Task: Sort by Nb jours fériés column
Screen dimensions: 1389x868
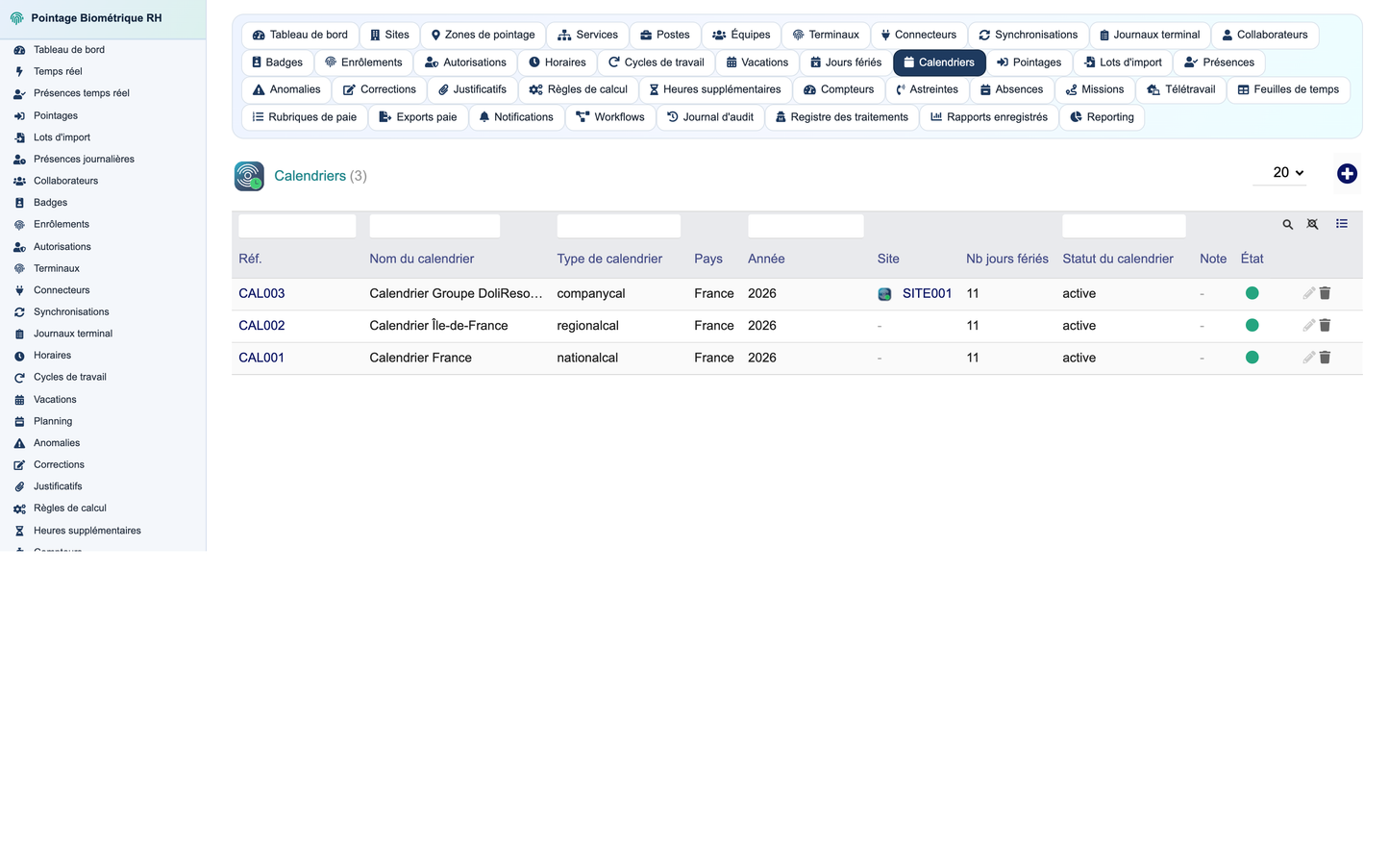Action: click(x=1007, y=259)
